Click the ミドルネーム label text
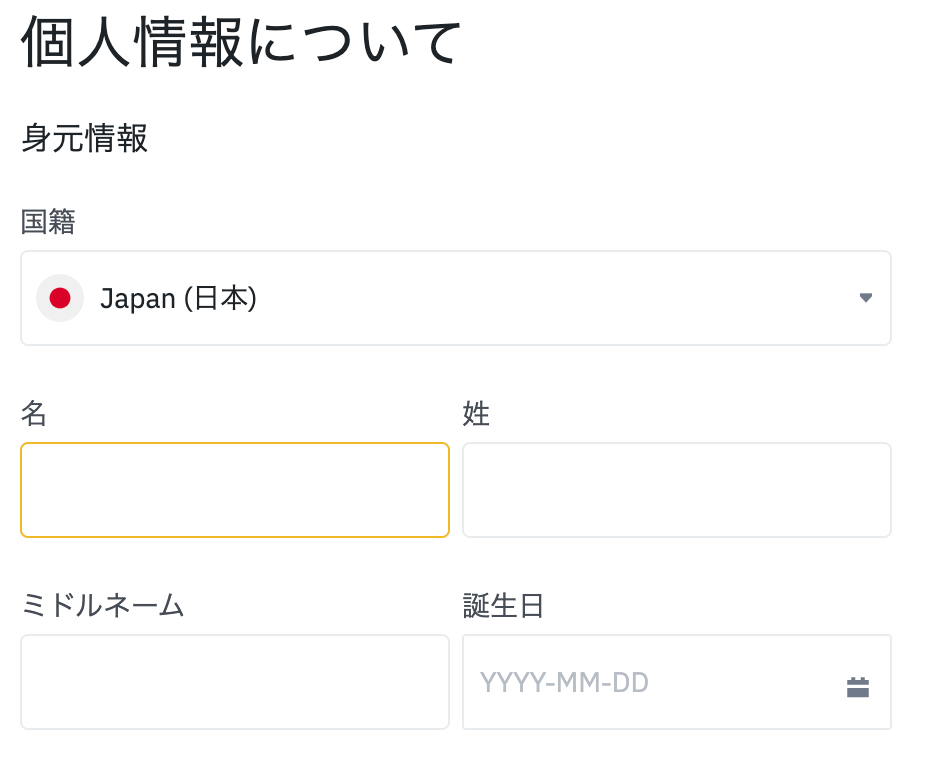This screenshot has width=932, height=778. coord(102,605)
